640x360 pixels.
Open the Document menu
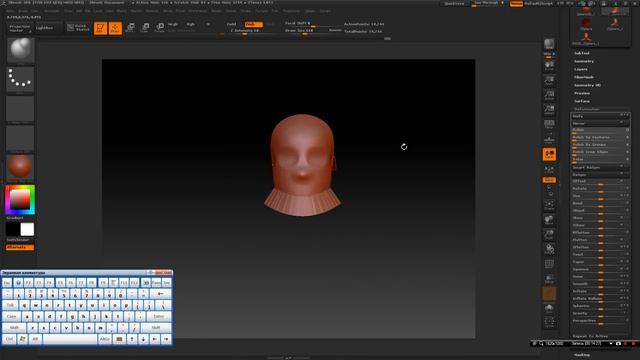pyautogui.click(x=52, y=11)
